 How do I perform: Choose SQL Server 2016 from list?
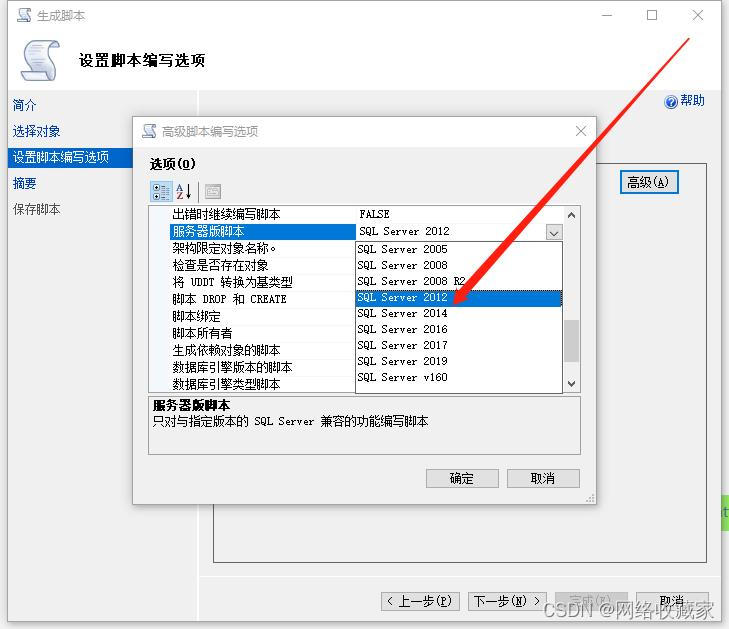tap(458, 329)
